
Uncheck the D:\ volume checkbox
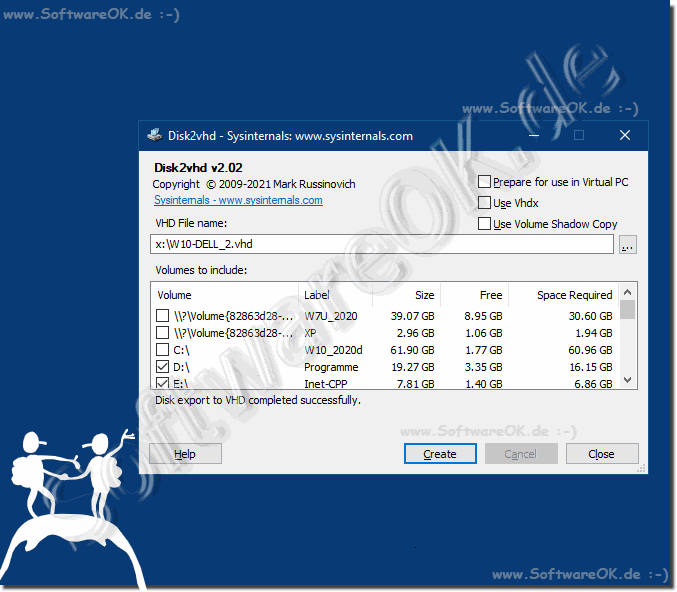[162, 367]
